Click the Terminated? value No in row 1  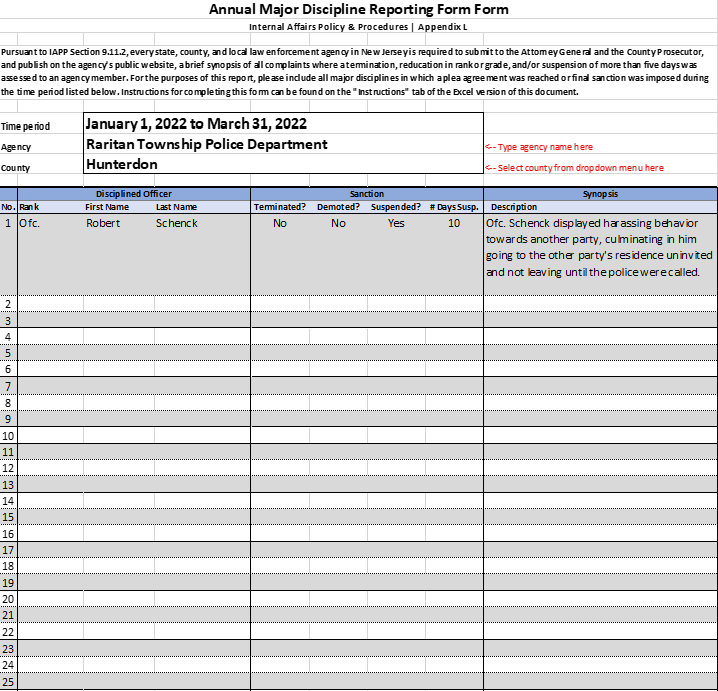coord(280,223)
